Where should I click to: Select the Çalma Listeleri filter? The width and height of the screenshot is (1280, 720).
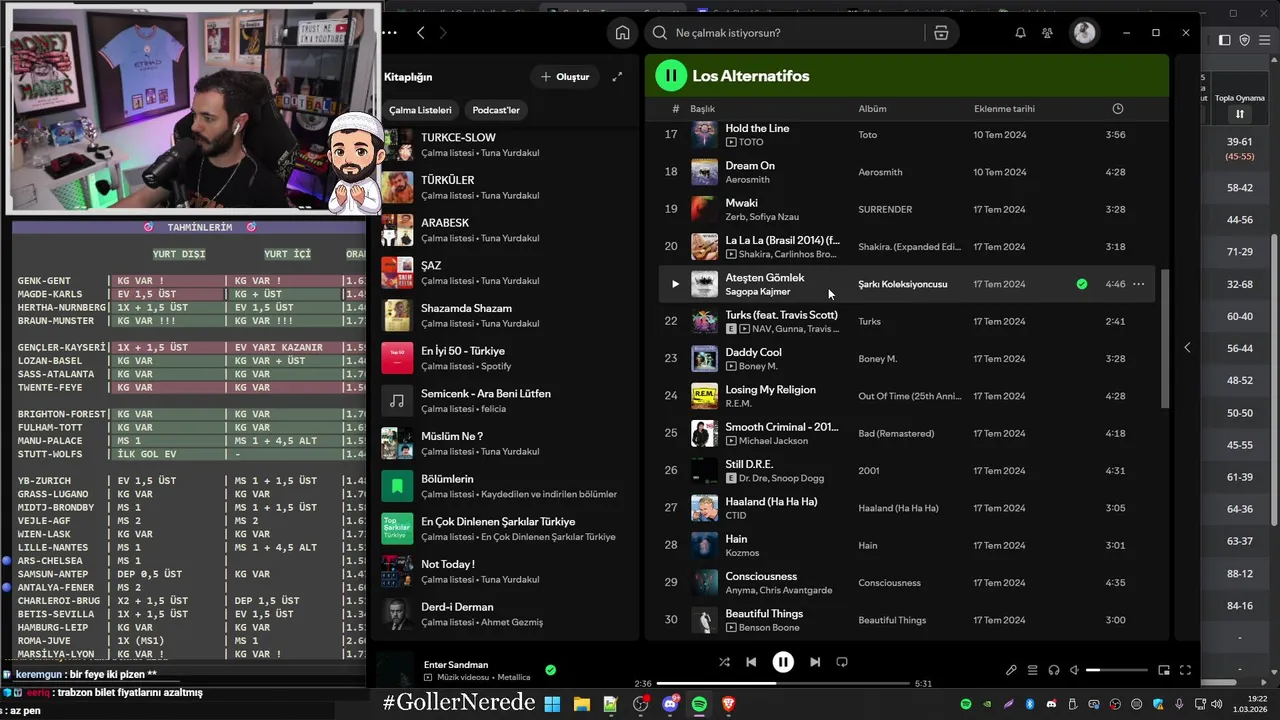[x=420, y=110]
